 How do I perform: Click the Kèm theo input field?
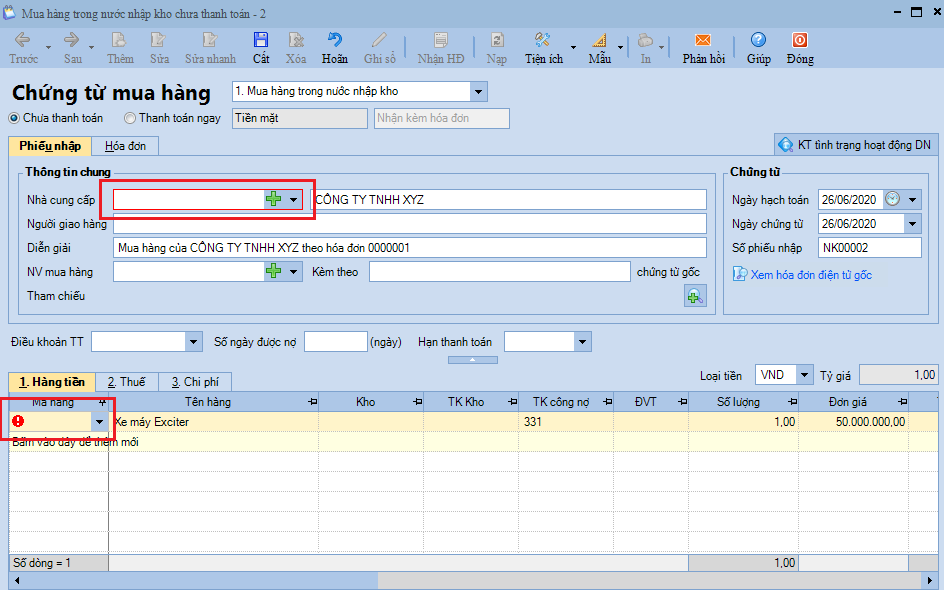click(x=500, y=272)
